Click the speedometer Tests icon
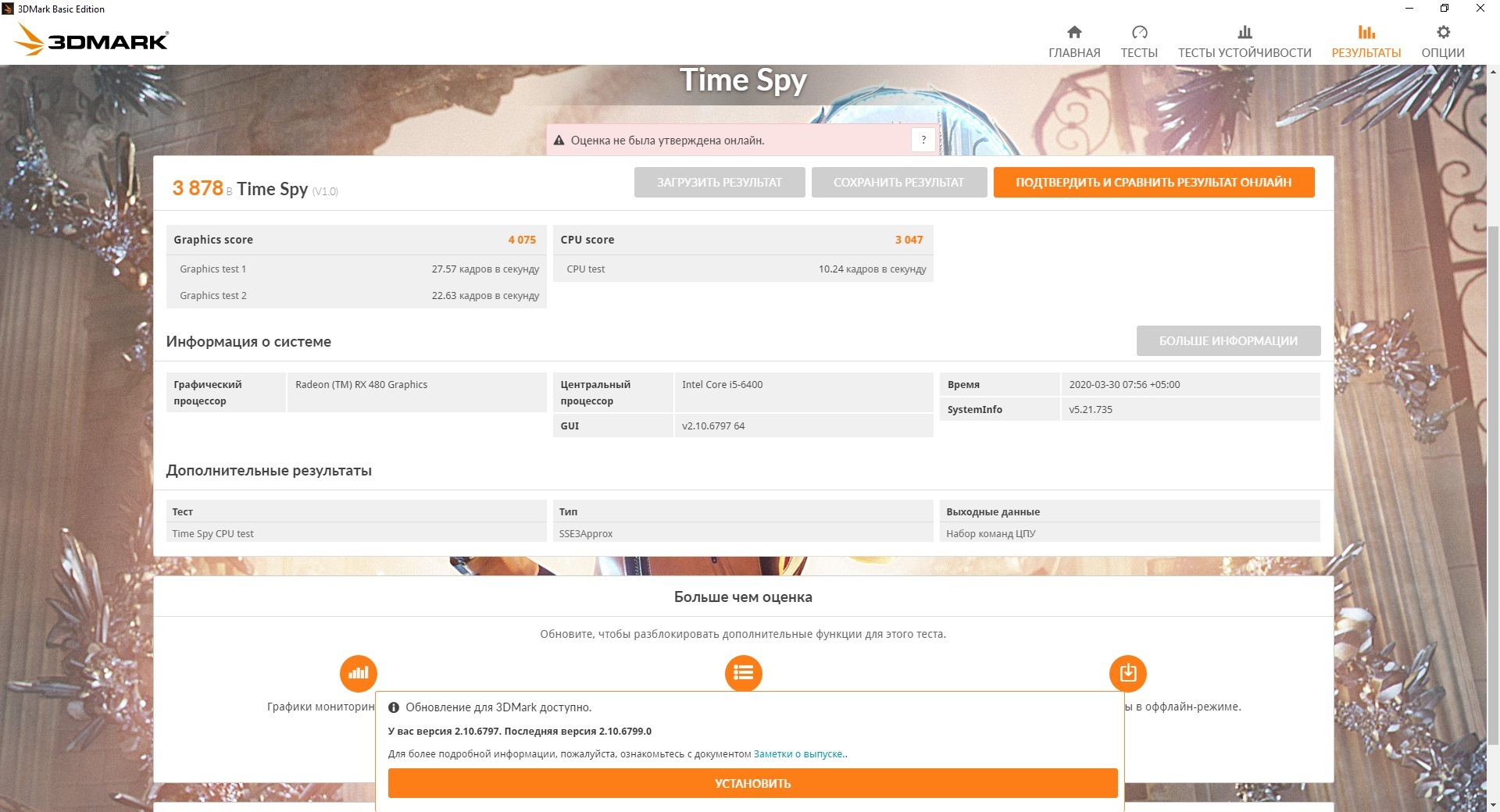This screenshot has width=1500, height=812. pyautogui.click(x=1139, y=32)
